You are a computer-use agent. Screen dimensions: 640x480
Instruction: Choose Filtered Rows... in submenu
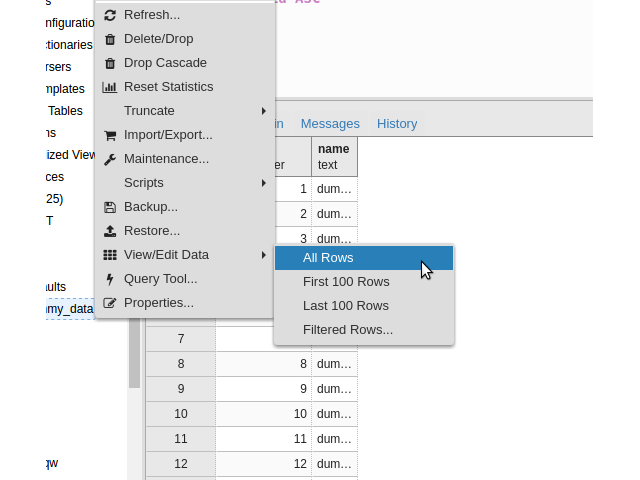pyautogui.click(x=364, y=330)
